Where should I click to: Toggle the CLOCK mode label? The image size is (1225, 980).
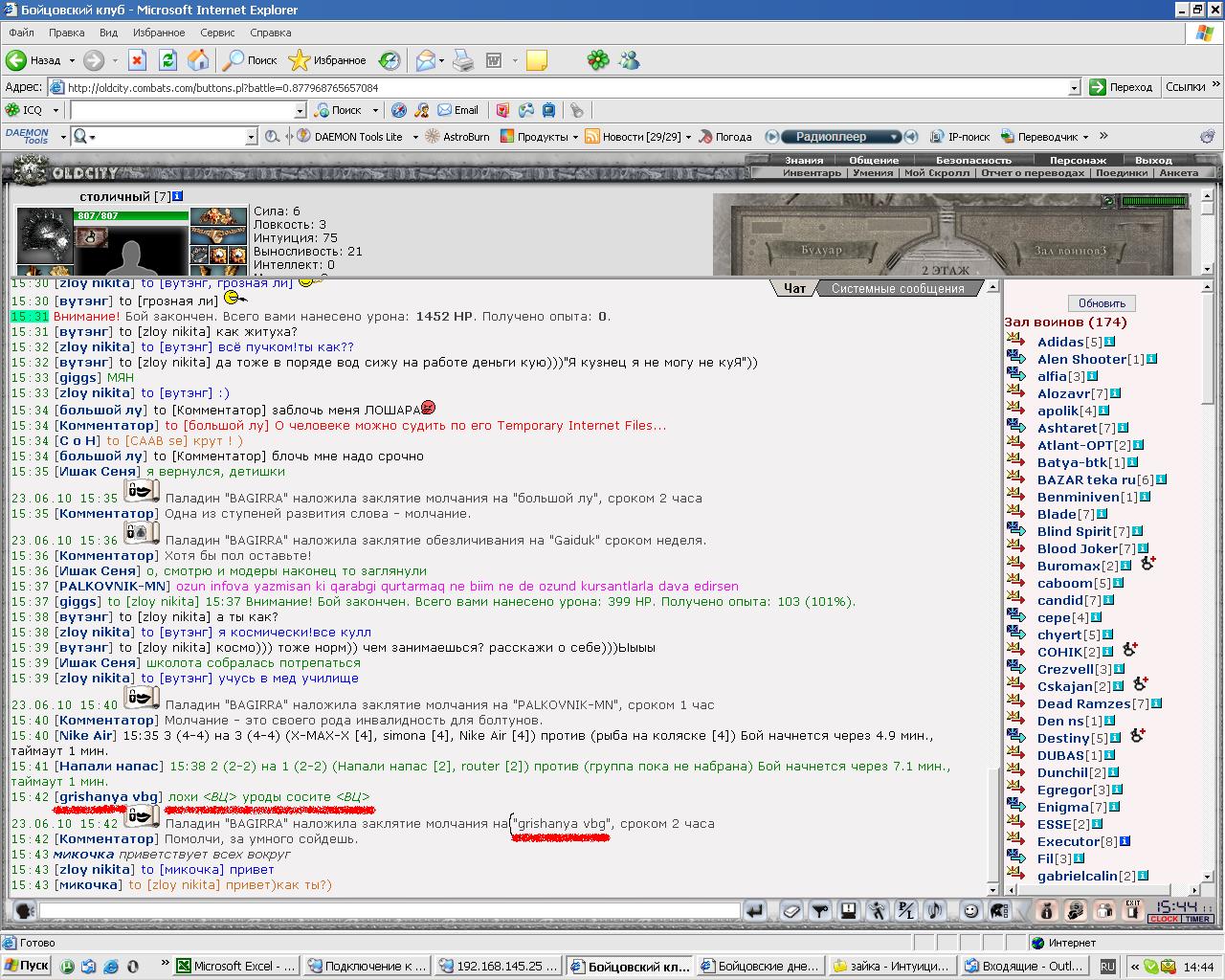coord(1164,919)
